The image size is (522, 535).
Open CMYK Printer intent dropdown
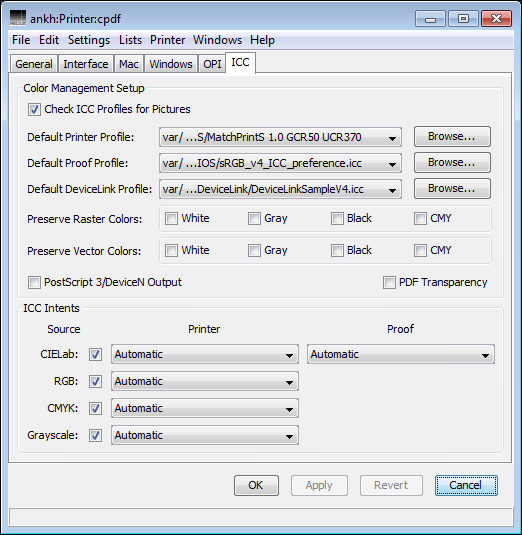tap(205, 408)
